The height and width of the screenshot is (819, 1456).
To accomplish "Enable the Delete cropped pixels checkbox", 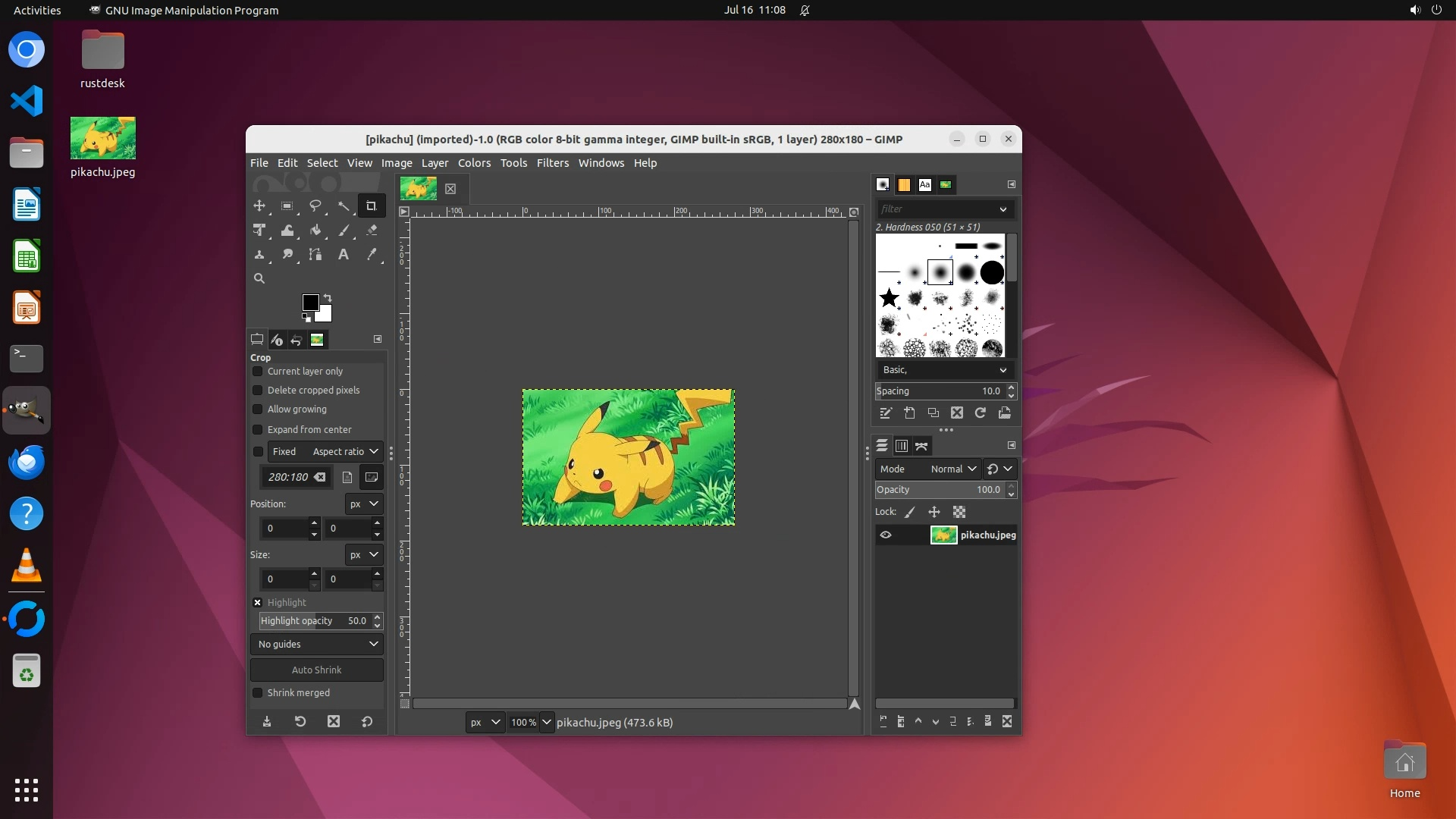I will pyautogui.click(x=258, y=391).
